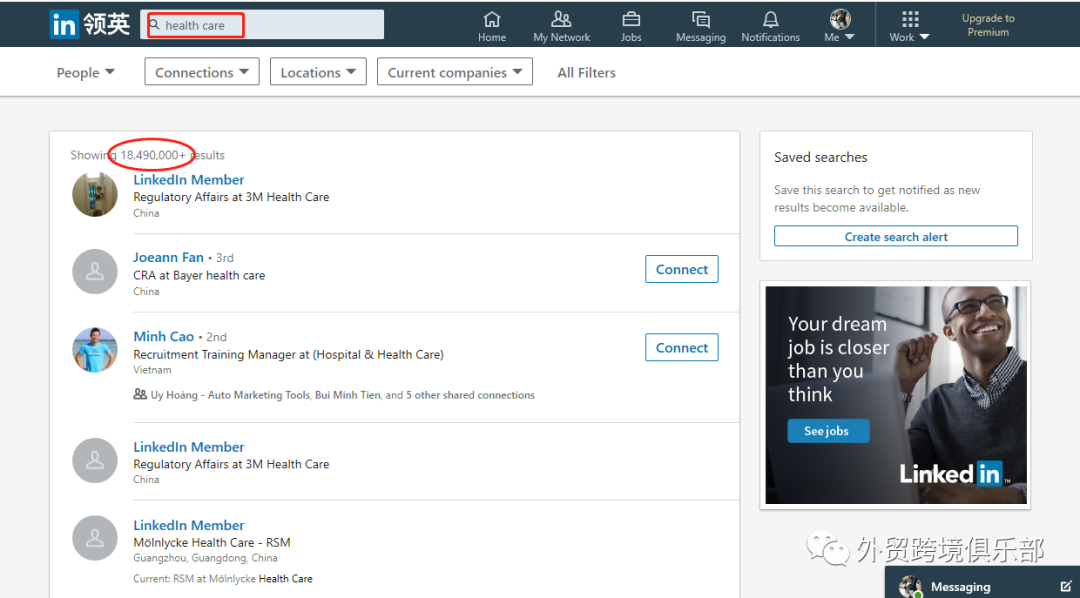The width and height of the screenshot is (1080, 598).
Task: Click 'Recruitment Training Manager at (Hospital & Health Care)' text
Action: [x=289, y=355]
